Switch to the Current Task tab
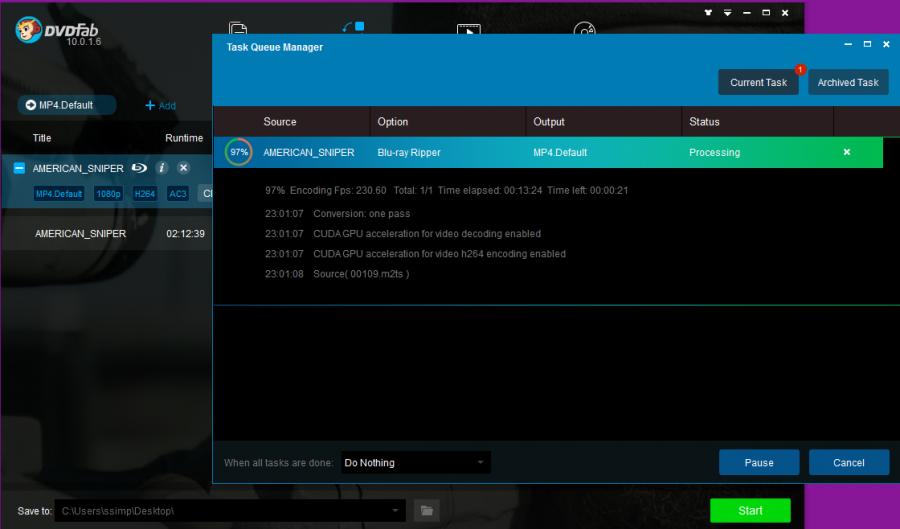Screen dimensions: 900x529 point(758,82)
